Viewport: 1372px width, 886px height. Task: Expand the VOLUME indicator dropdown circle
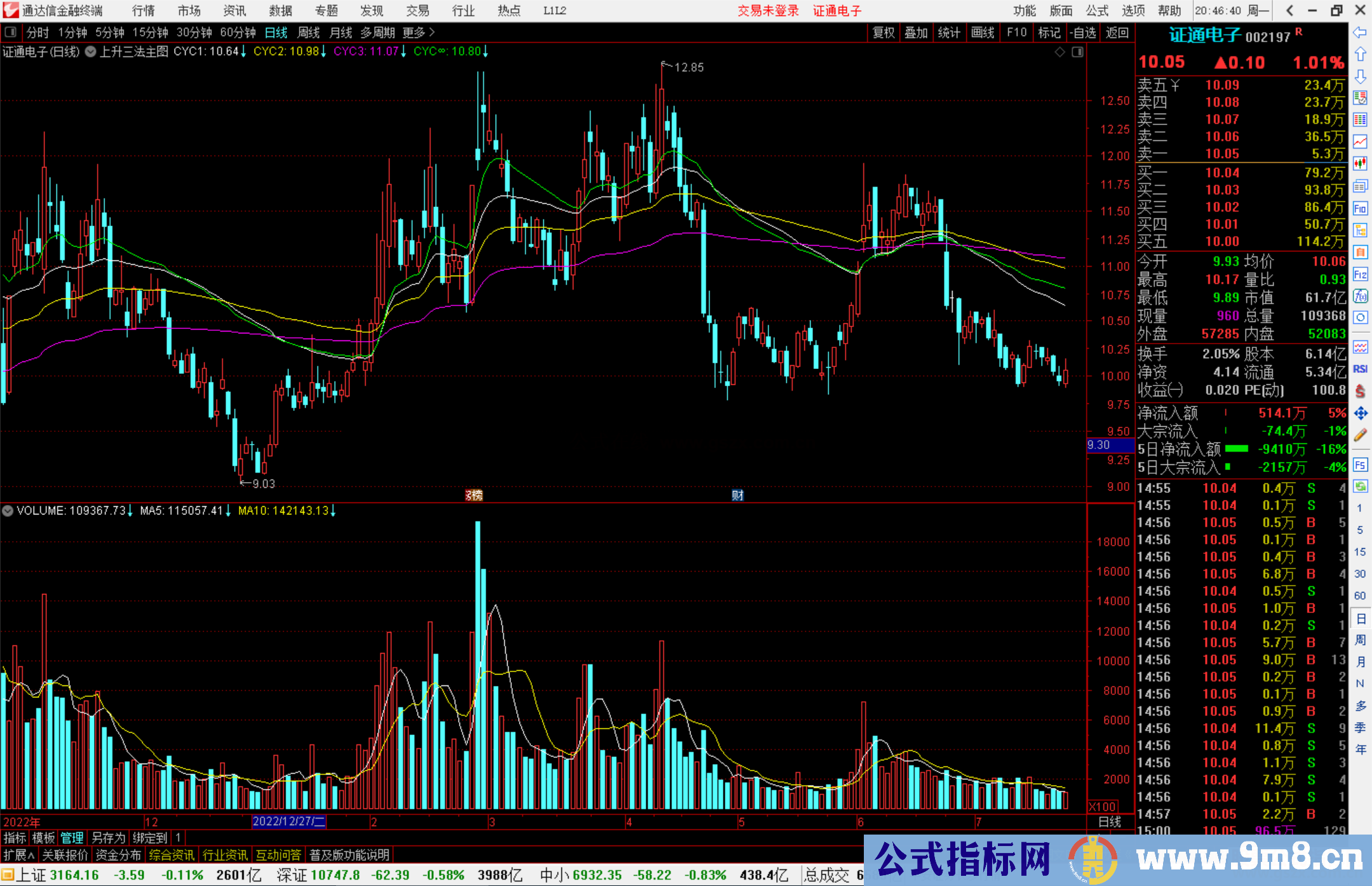(x=8, y=511)
